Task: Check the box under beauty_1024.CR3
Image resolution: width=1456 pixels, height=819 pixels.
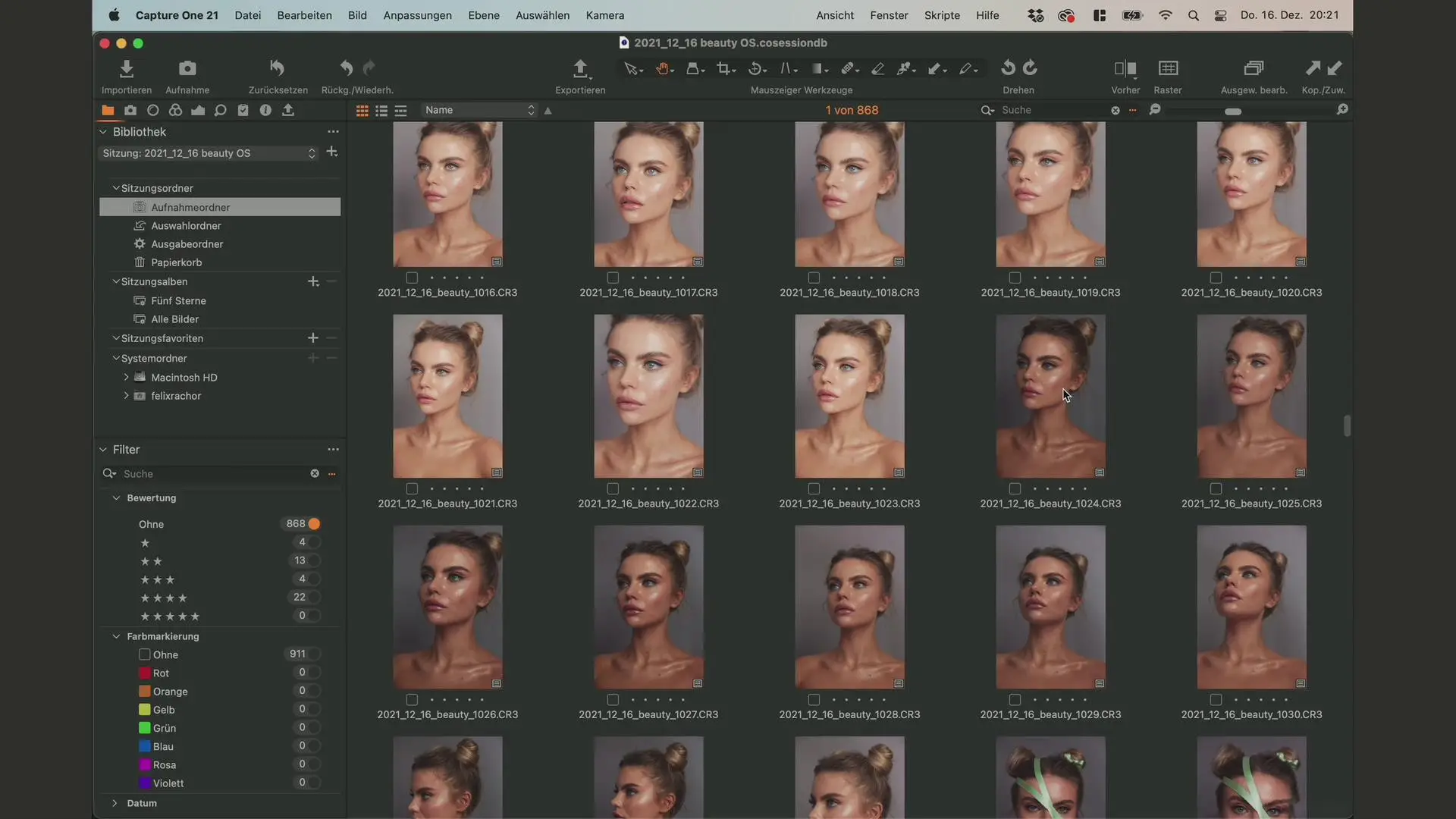Action: 1015,488
